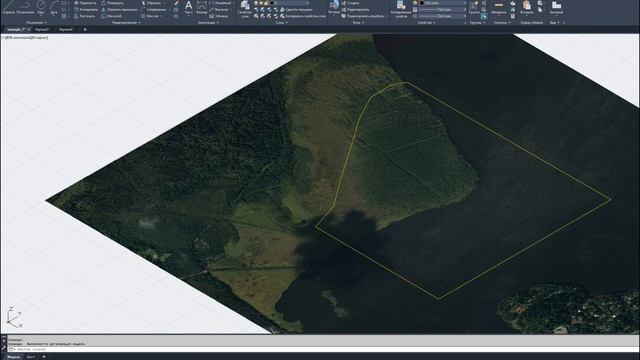Select the Отрезок (Line) tool
The width and height of the screenshot is (640, 360).
8,7
